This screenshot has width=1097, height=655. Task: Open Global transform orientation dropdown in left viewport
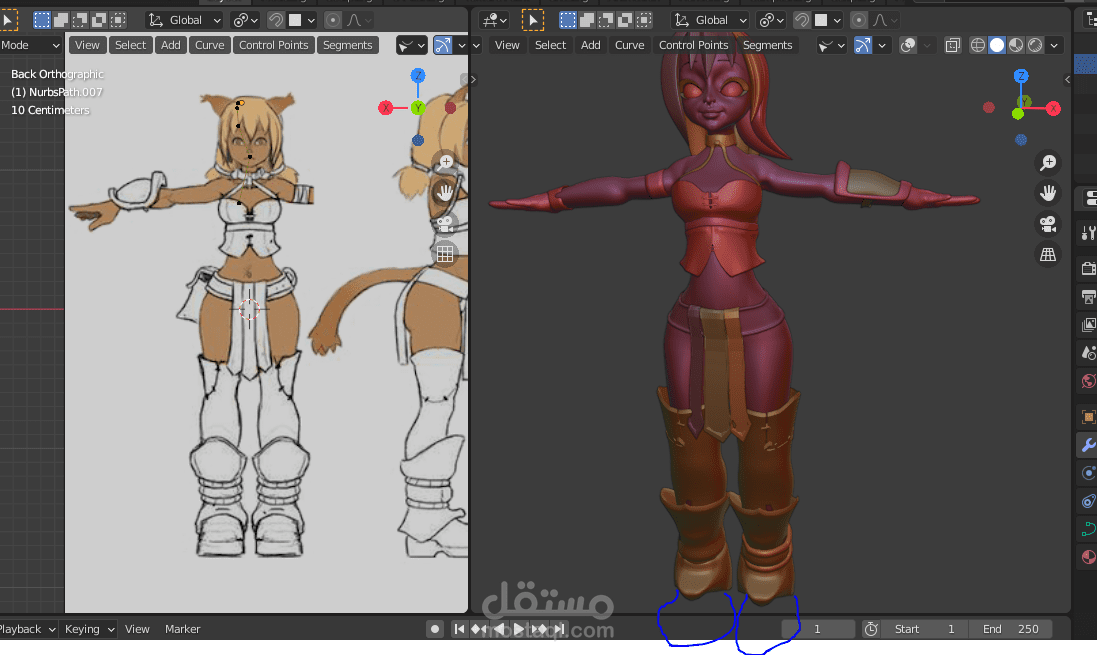pos(184,20)
